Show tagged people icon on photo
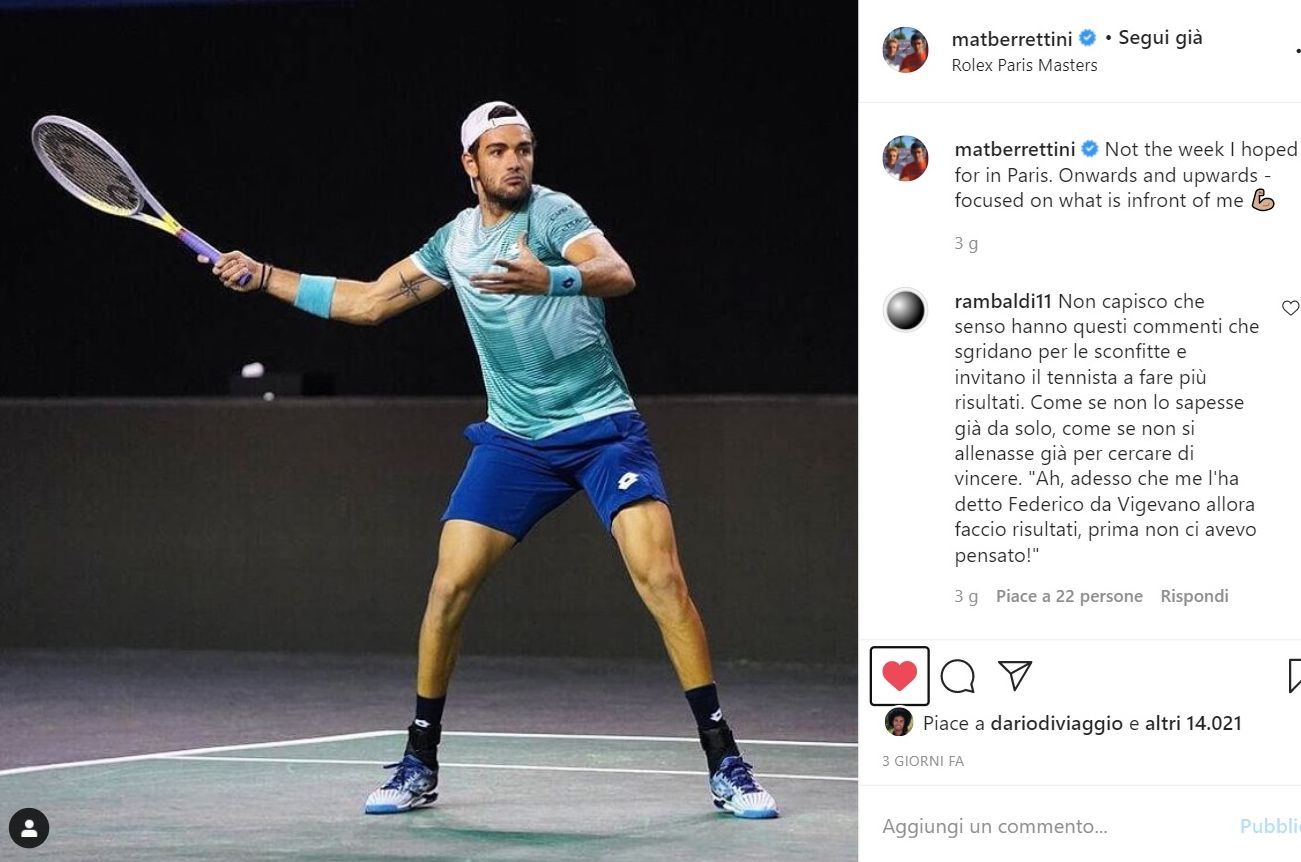Image resolution: width=1301 pixels, height=862 pixels. [29, 828]
